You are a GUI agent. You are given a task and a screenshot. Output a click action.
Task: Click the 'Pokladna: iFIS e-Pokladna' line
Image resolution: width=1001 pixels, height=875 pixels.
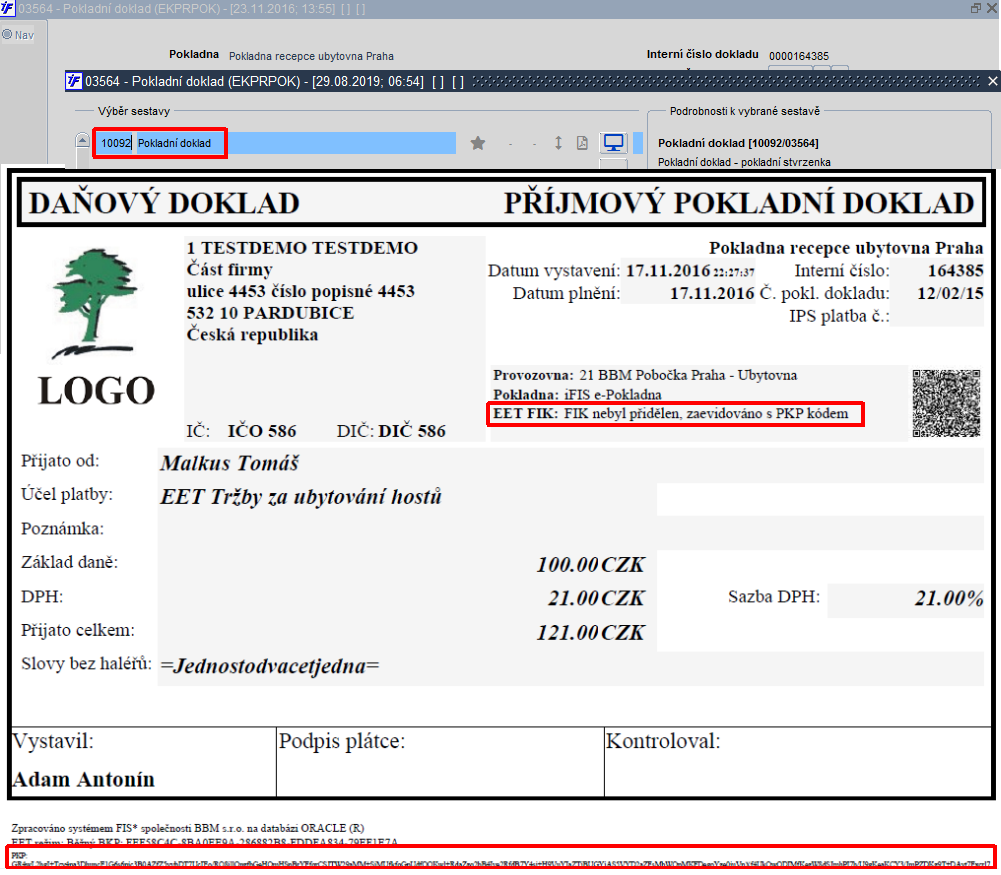(577, 394)
